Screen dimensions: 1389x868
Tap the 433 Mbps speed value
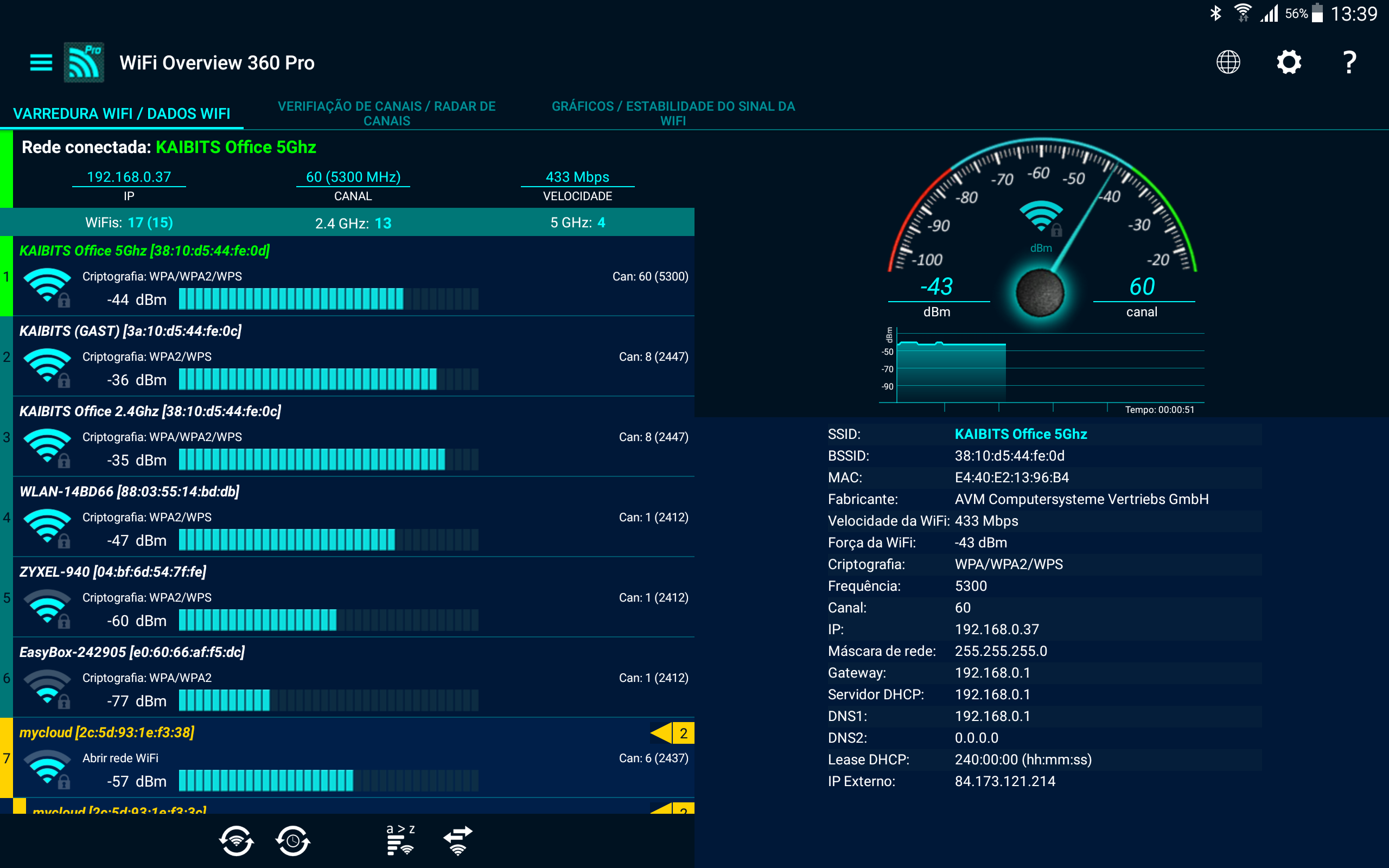577,177
